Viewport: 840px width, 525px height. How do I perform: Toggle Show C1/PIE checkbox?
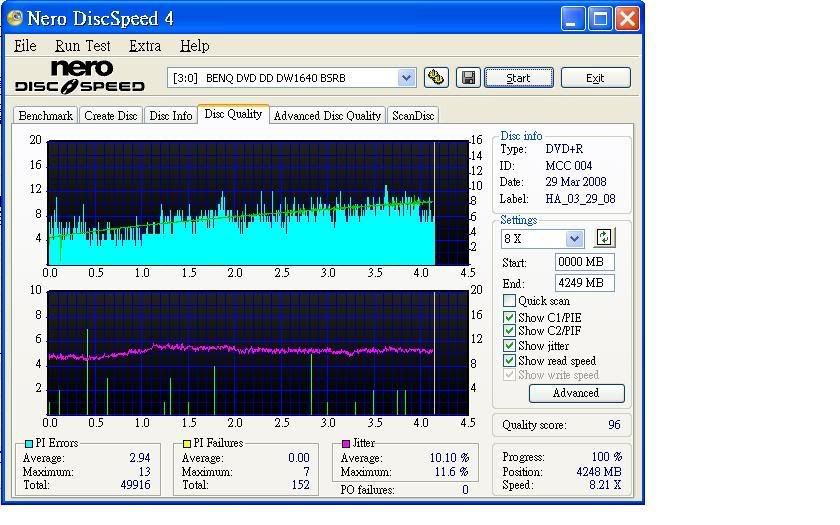(509, 317)
